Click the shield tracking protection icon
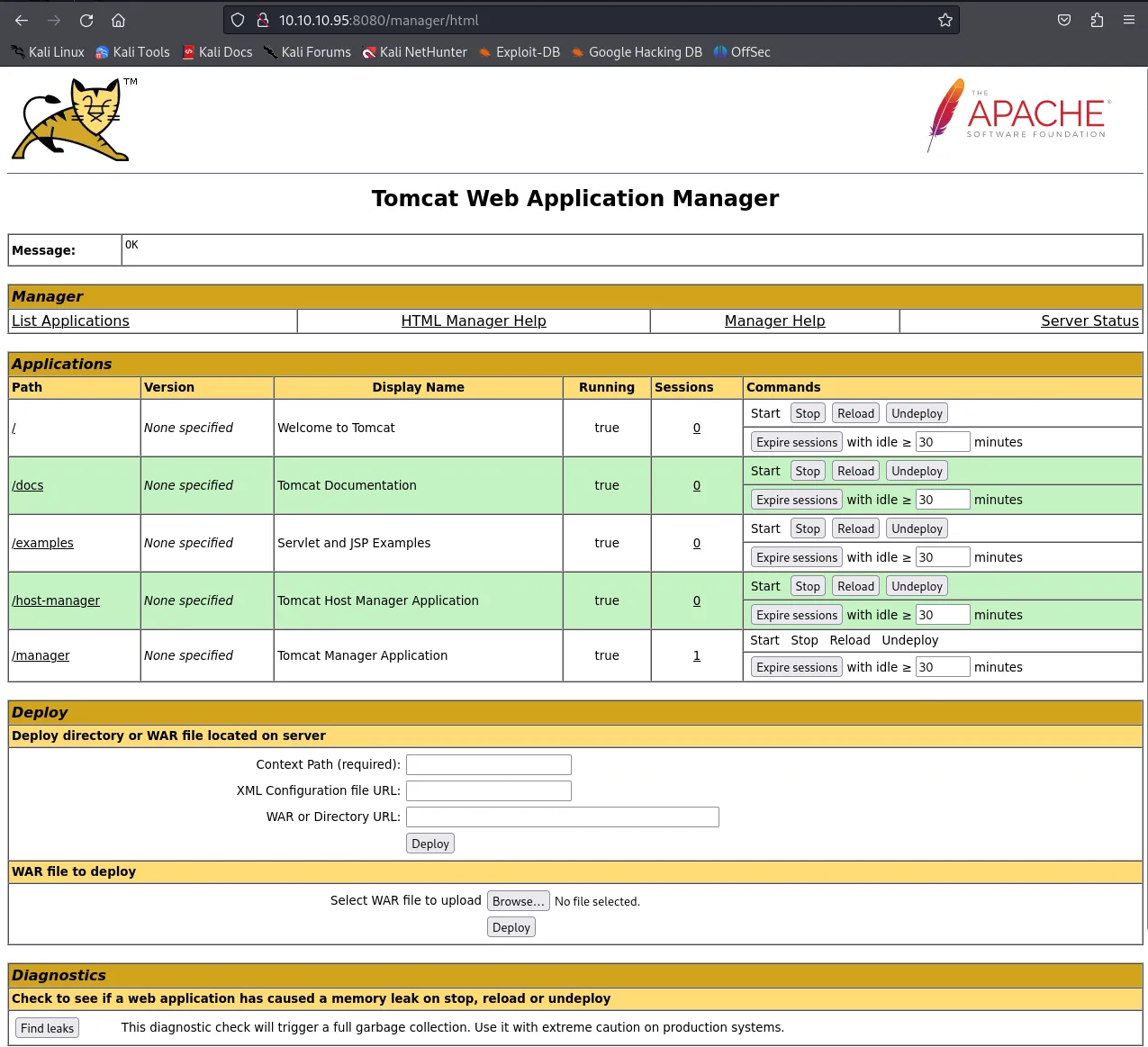1148x1047 pixels. pyautogui.click(x=238, y=20)
